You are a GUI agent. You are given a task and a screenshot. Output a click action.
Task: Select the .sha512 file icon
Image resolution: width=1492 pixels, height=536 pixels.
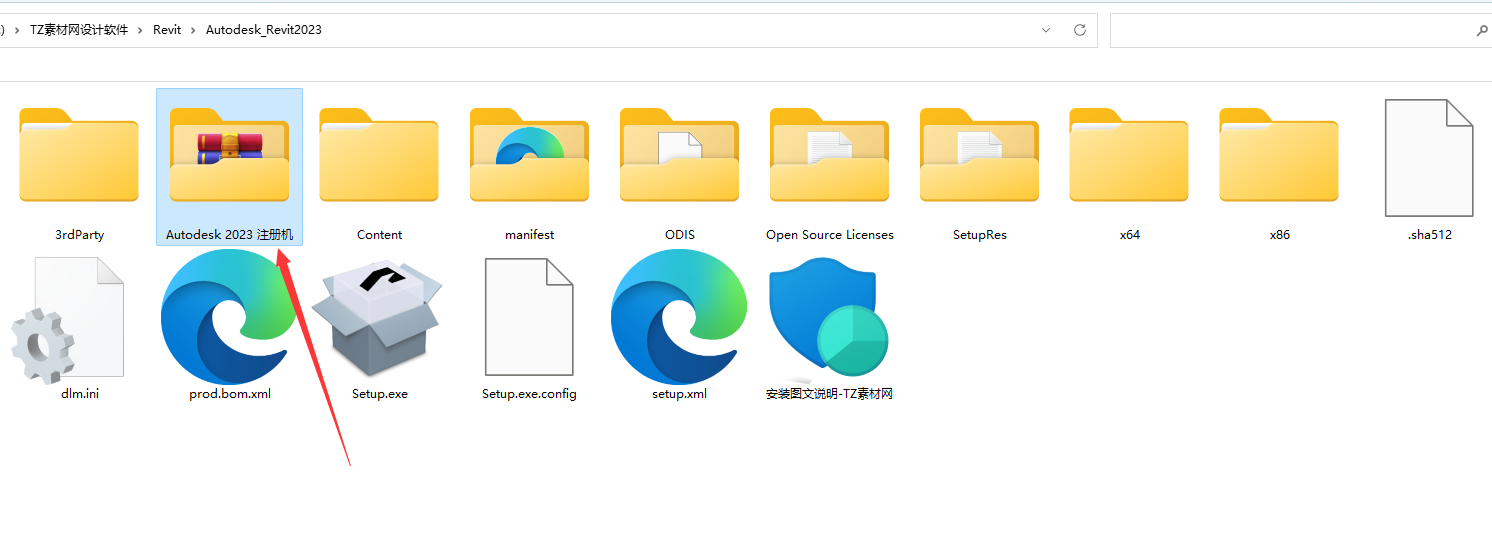point(1429,157)
